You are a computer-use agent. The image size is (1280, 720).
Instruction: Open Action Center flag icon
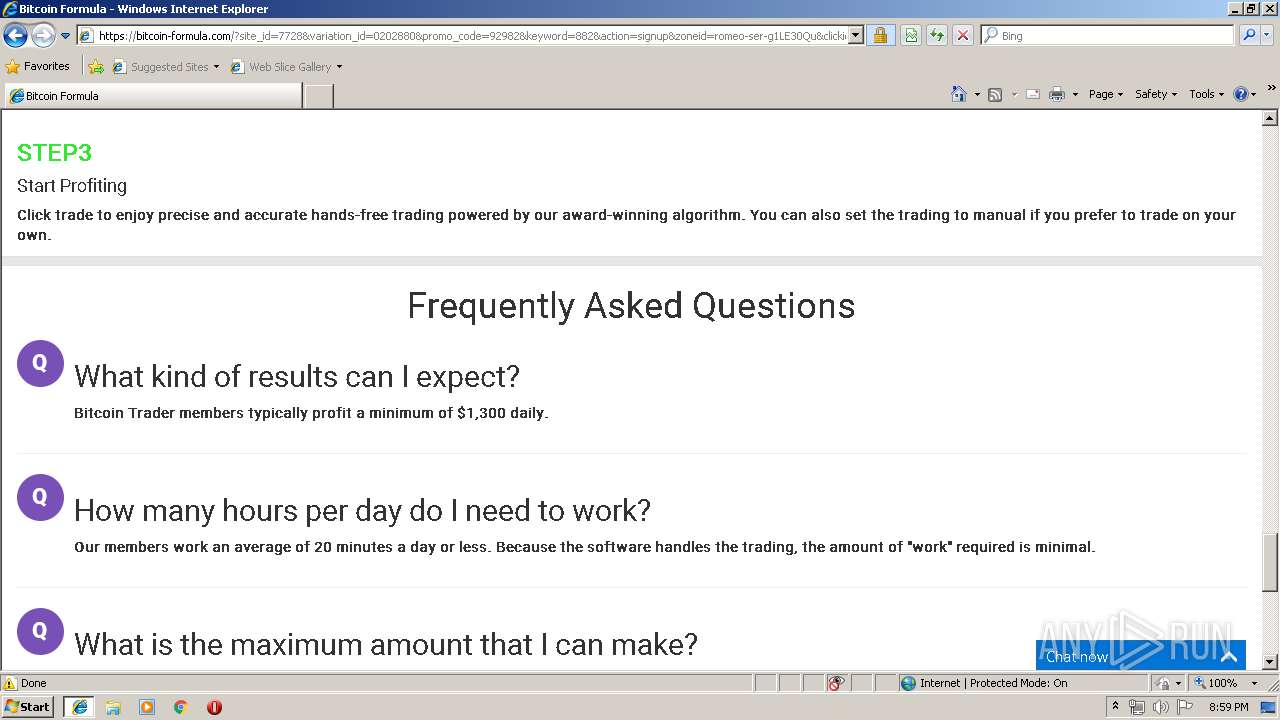tap(1185, 707)
